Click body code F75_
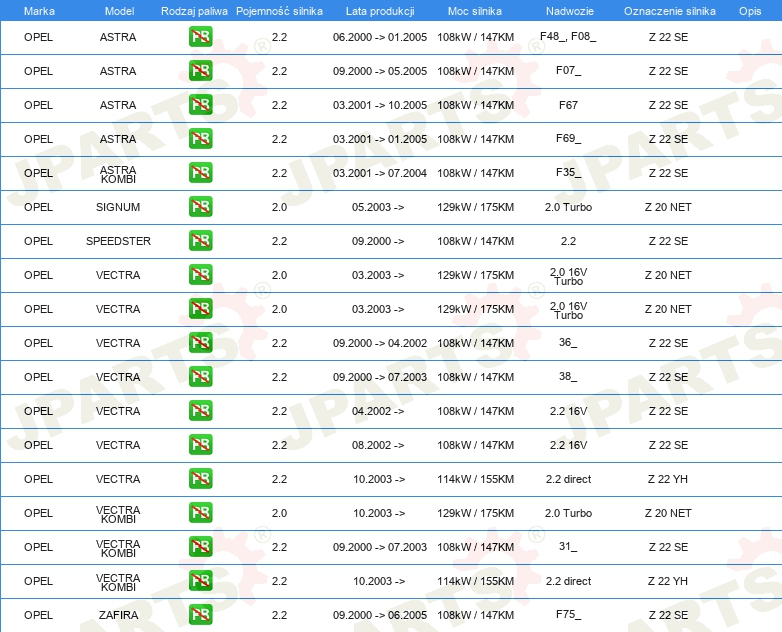782x632 pixels. tap(569, 614)
